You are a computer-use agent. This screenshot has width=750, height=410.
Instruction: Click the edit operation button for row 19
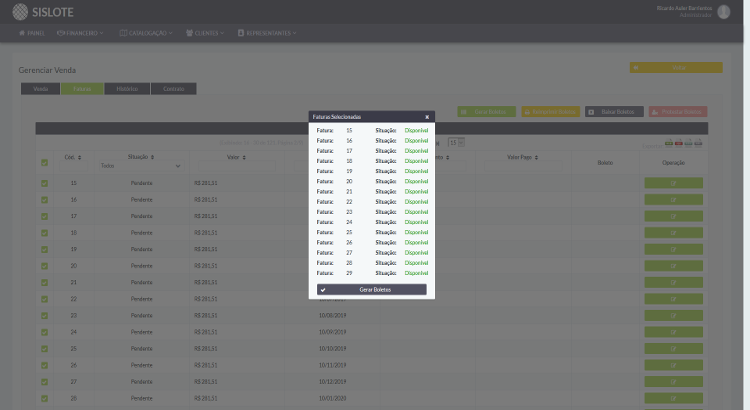673,249
